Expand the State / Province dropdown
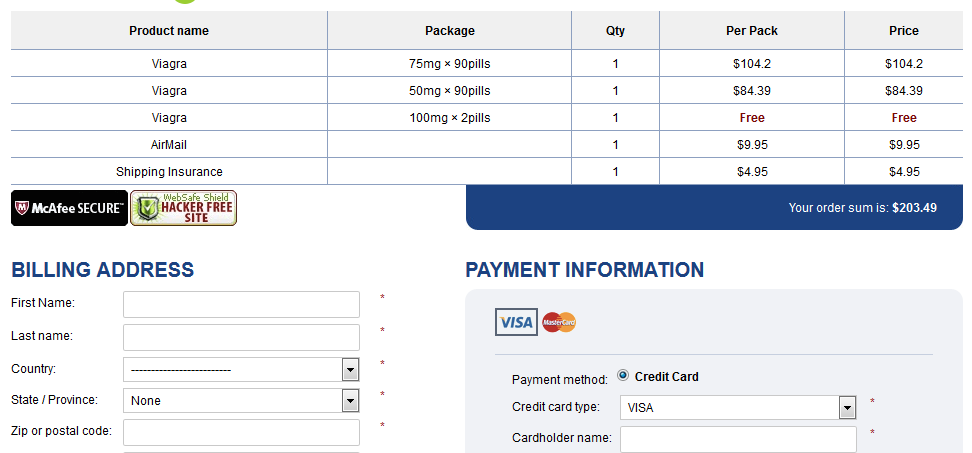The height and width of the screenshot is (453, 972). click(241, 400)
